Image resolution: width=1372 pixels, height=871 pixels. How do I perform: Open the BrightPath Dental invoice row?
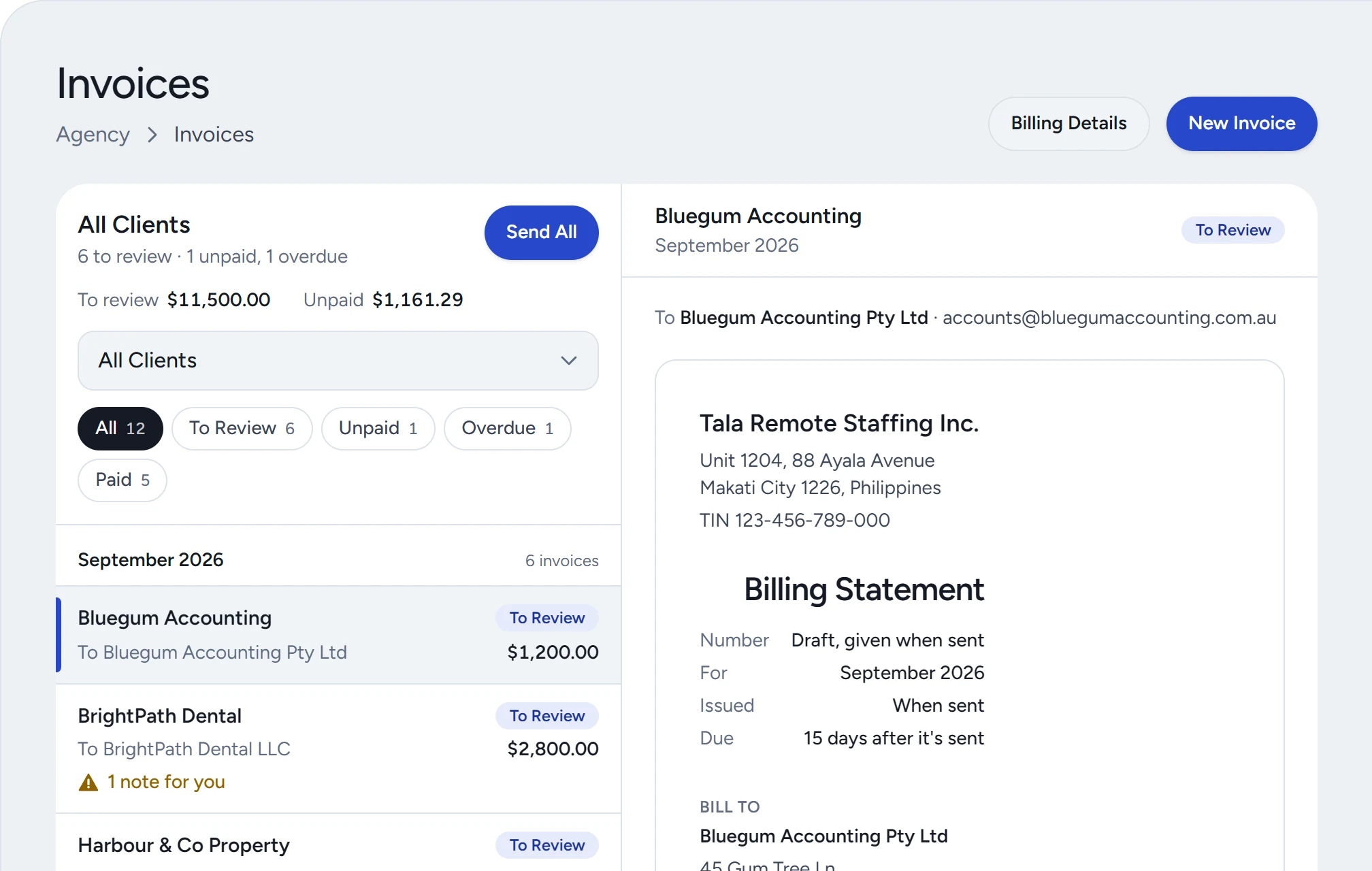(x=338, y=749)
